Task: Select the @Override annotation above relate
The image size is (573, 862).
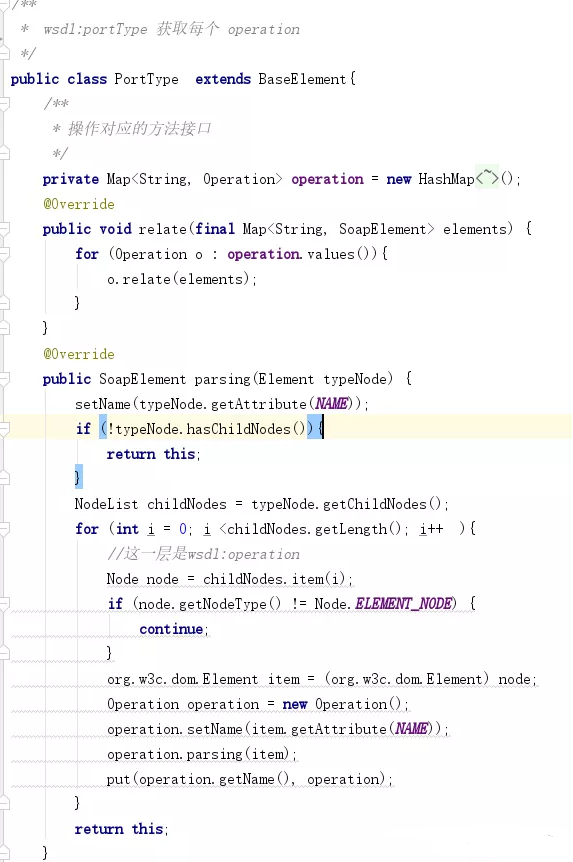Action: (x=79, y=204)
